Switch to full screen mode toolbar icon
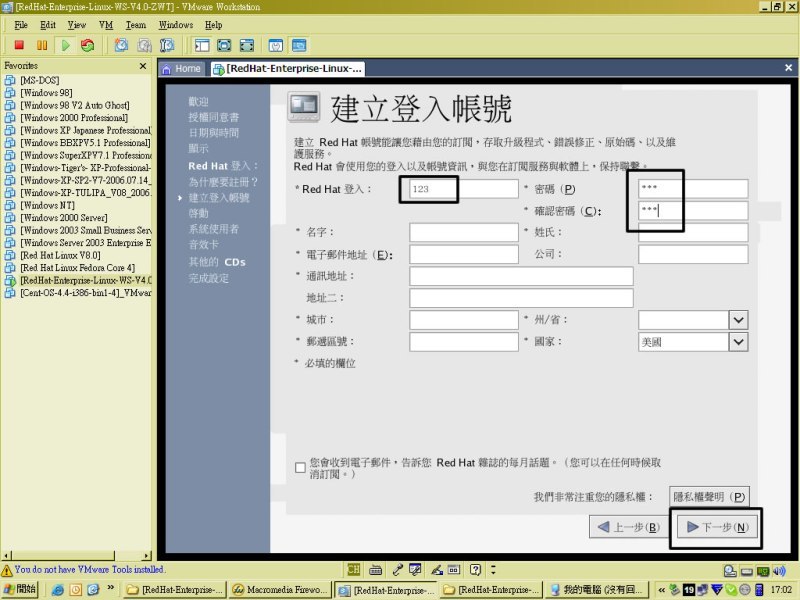 224,45
